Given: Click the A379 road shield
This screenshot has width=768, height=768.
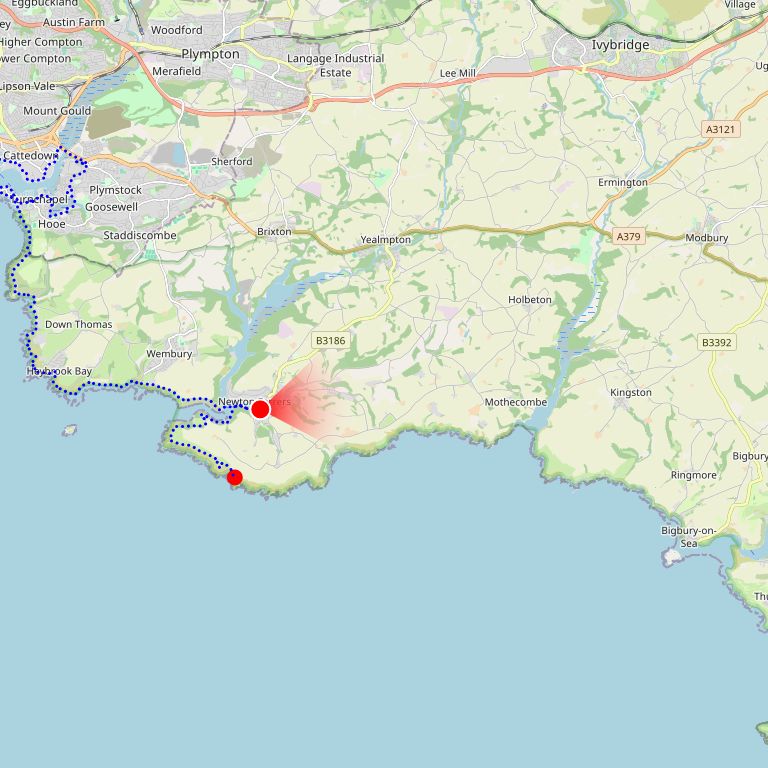Looking at the screenshot, I should coord(628,237).
